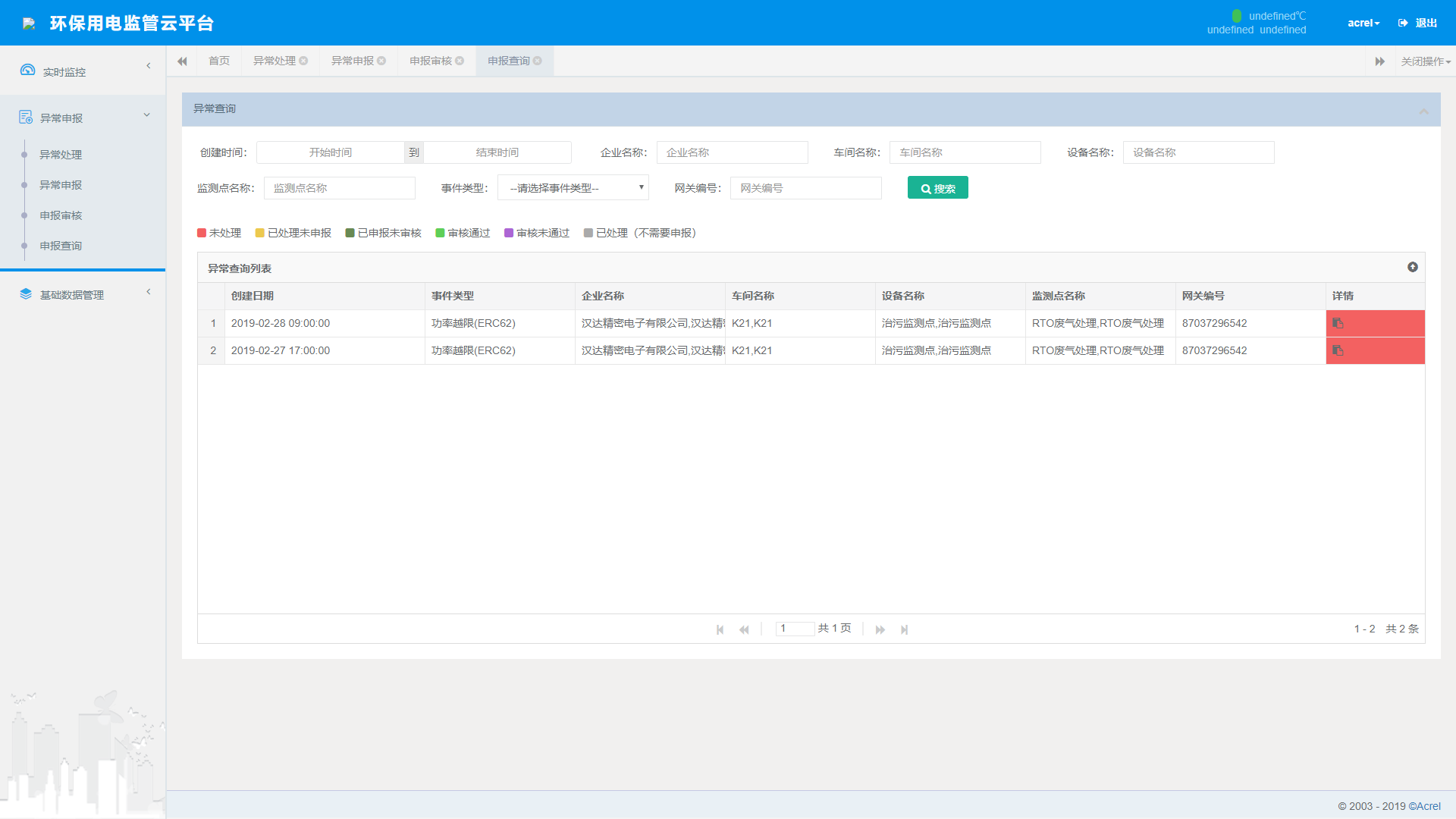The image size is (1456, 819).
Task: Close the 异常申报 tab via its x icon
Action: point(381,61)
